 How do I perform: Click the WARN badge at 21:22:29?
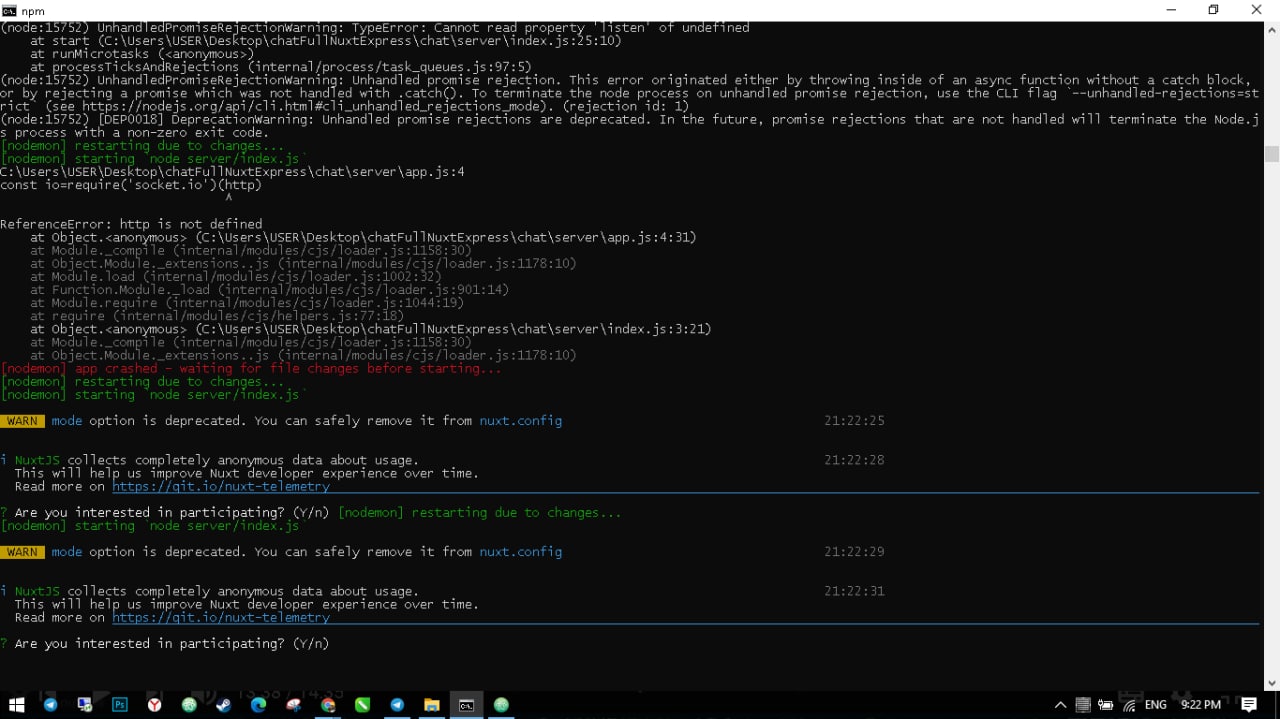coord(22,552)
